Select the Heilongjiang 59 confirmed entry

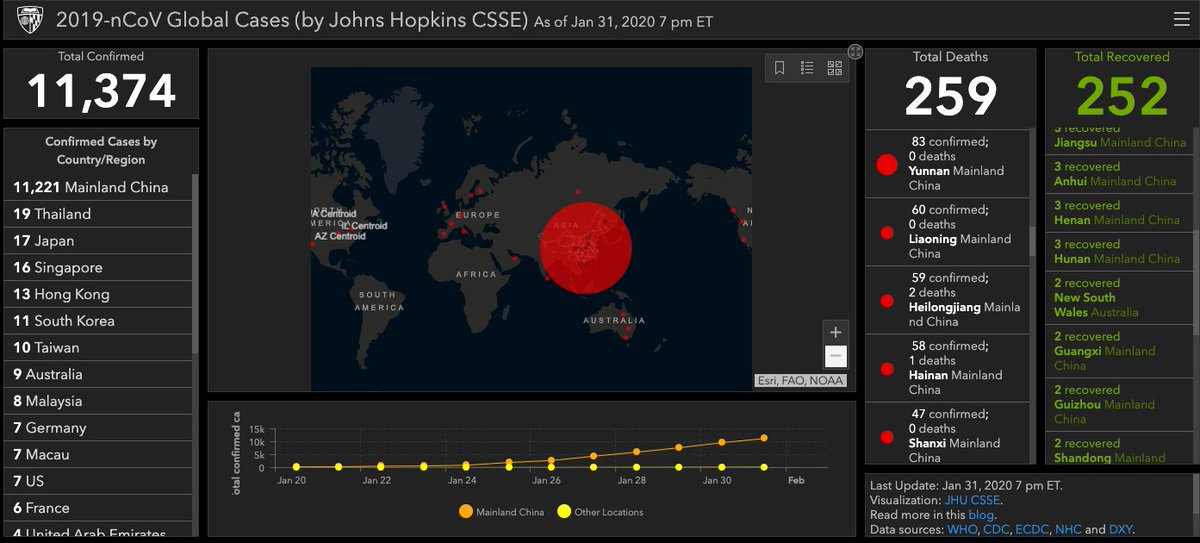pyautogui.click(x=947, y=300)
